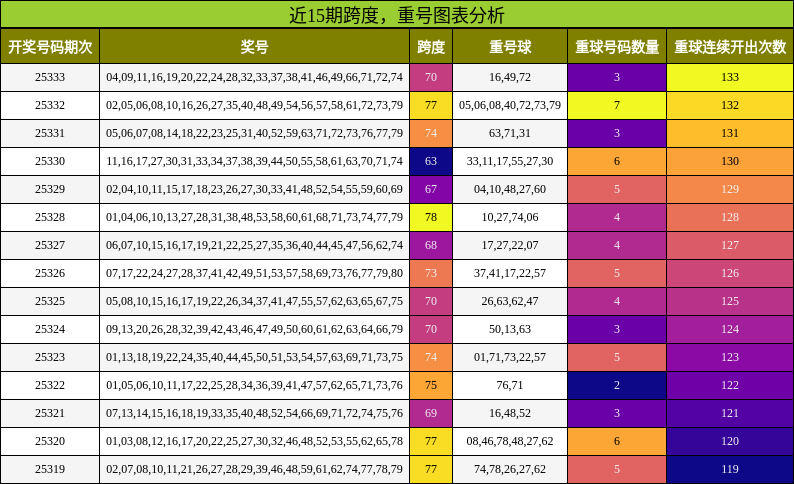This screenshot has width=794, height=484.
Task: Click the consecutive count 126
Action: (x=730, y=273)
